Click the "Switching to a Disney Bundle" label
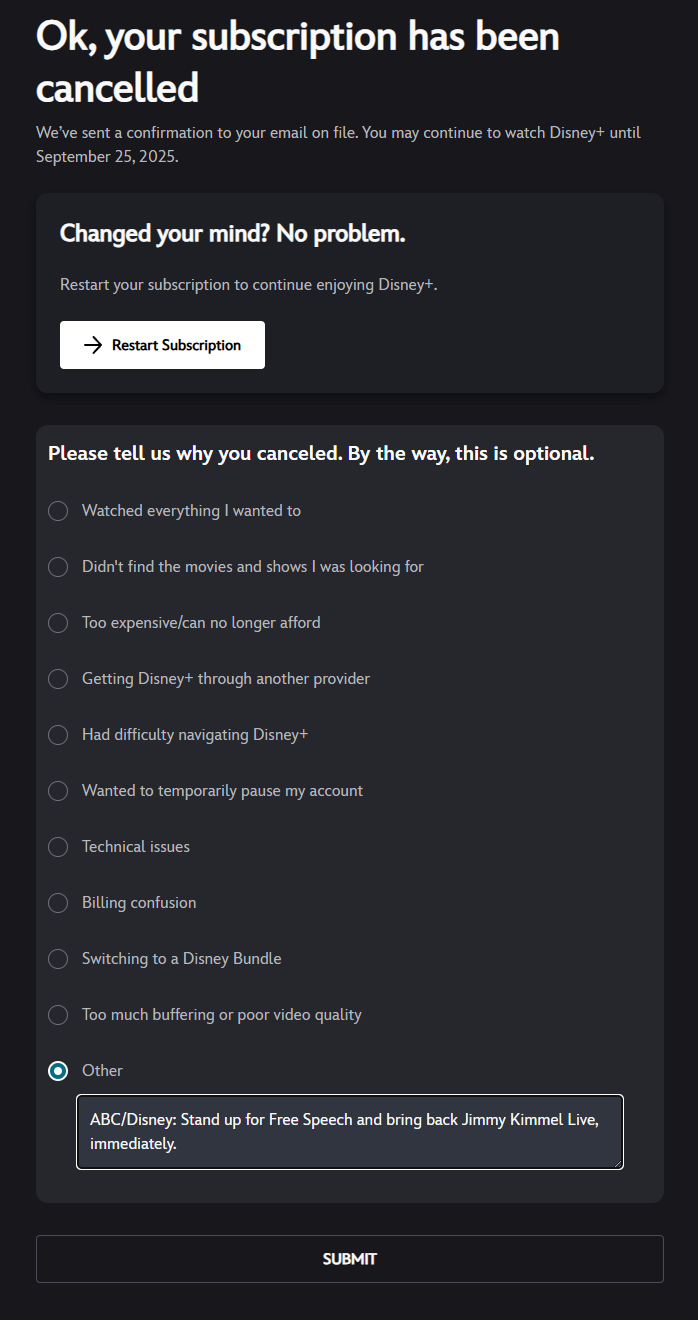The image size is (698, 1320). (x=182, y=959)
